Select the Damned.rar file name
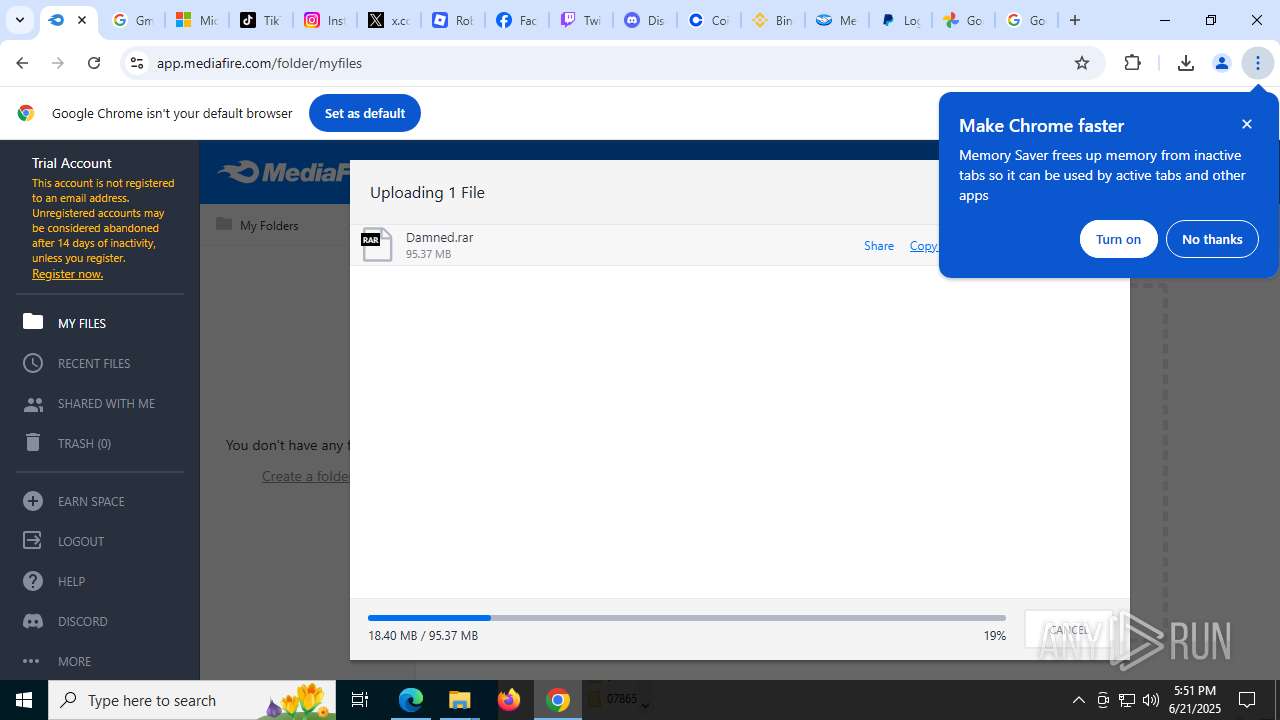The image size is (1280, 720). click(x=439, y=237)
